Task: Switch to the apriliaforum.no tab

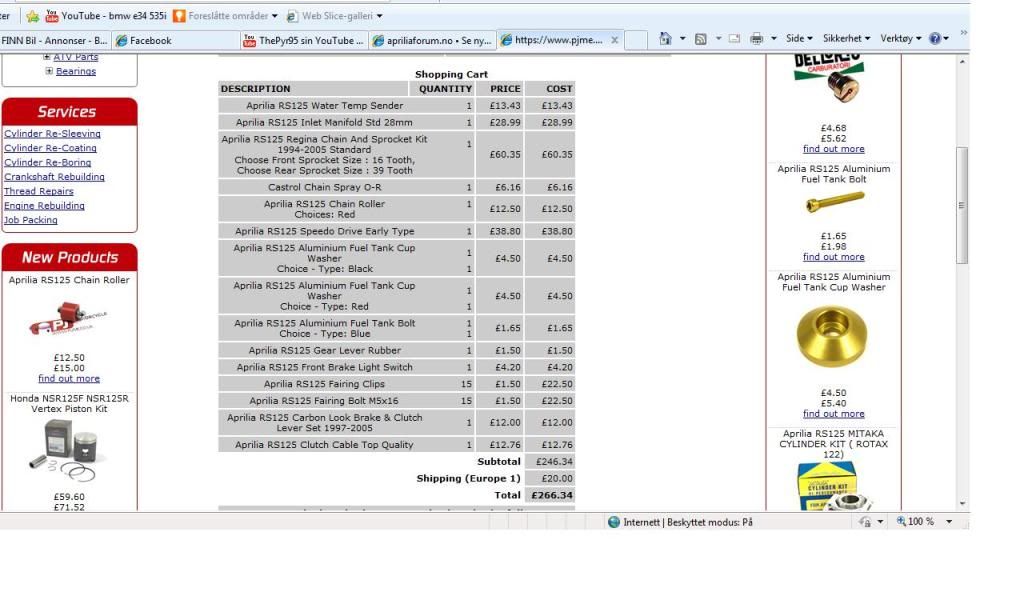Action: coord(432,41)
